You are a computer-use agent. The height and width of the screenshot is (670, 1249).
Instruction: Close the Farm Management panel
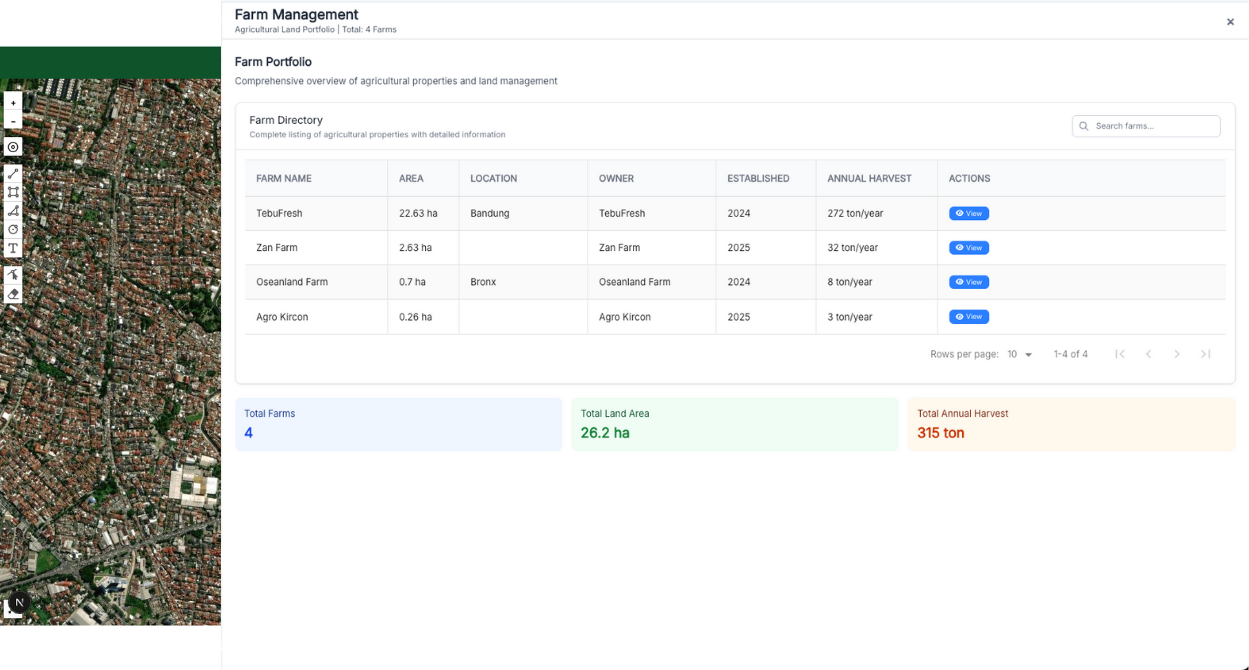[x=1230, y=22]
